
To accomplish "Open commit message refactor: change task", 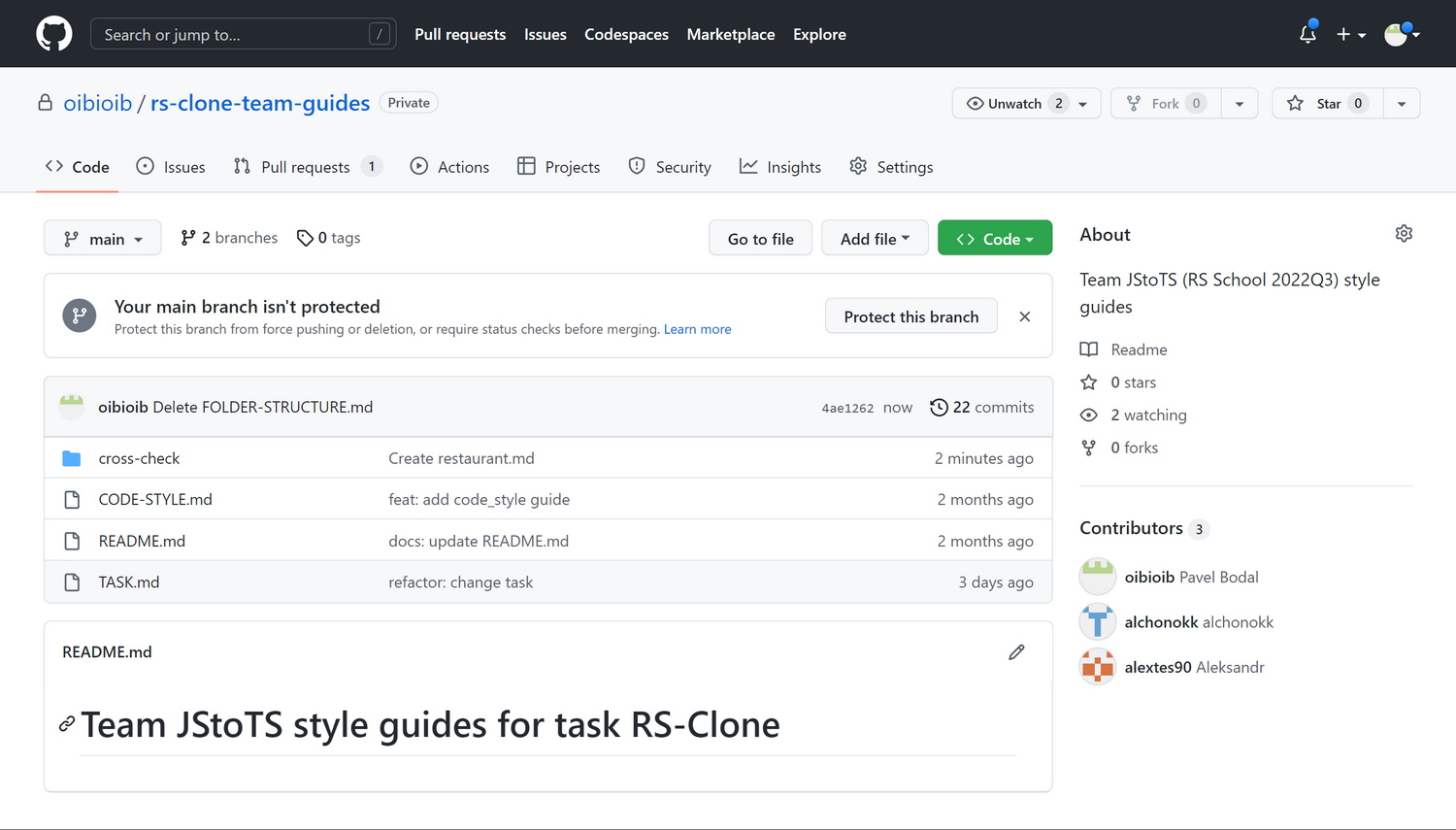I will coord(461,582).
